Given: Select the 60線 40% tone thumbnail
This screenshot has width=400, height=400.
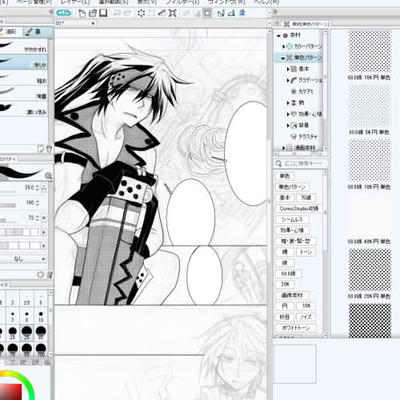Looking at the screenshot, I should (x=369, y=215).
